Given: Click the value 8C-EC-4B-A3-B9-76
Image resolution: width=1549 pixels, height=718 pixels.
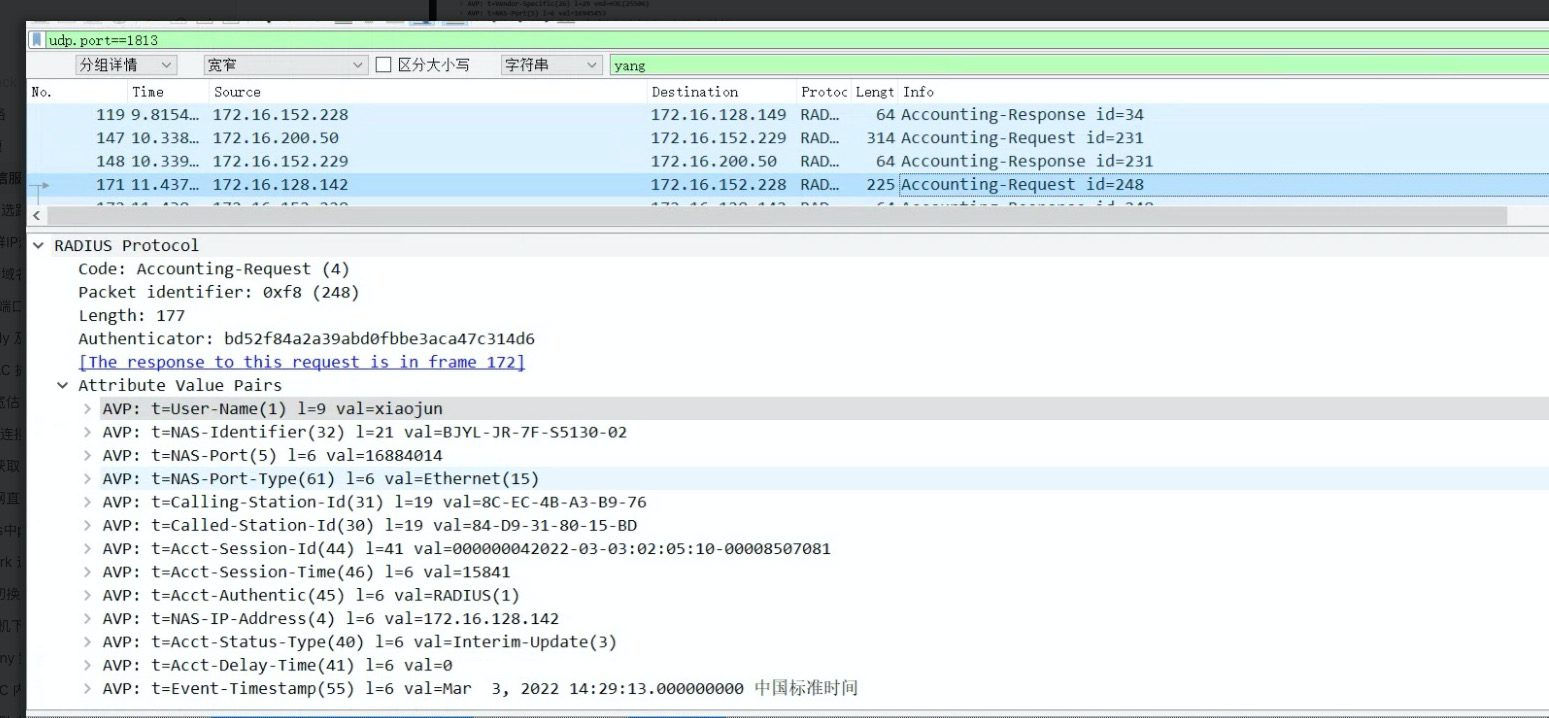Looking at the screenshot, I should click(x=563, y=502).
